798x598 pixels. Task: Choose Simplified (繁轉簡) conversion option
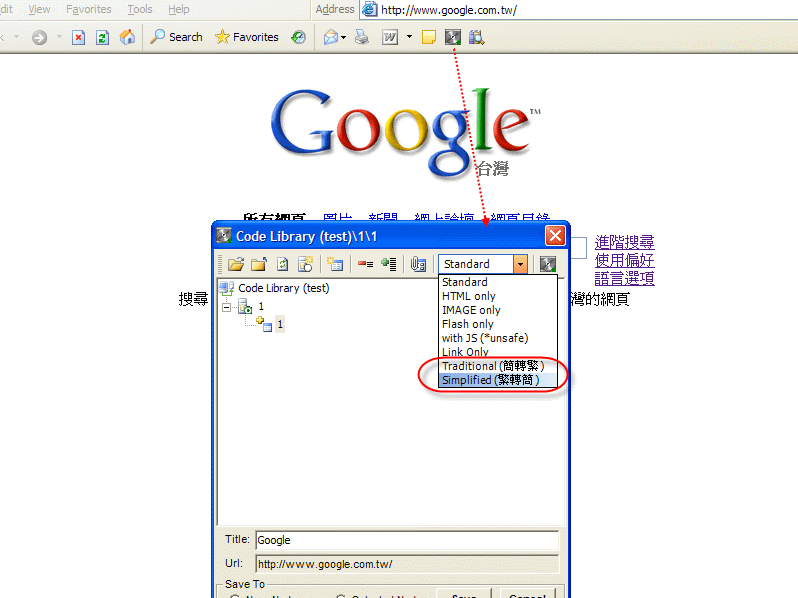coord(498,380)
